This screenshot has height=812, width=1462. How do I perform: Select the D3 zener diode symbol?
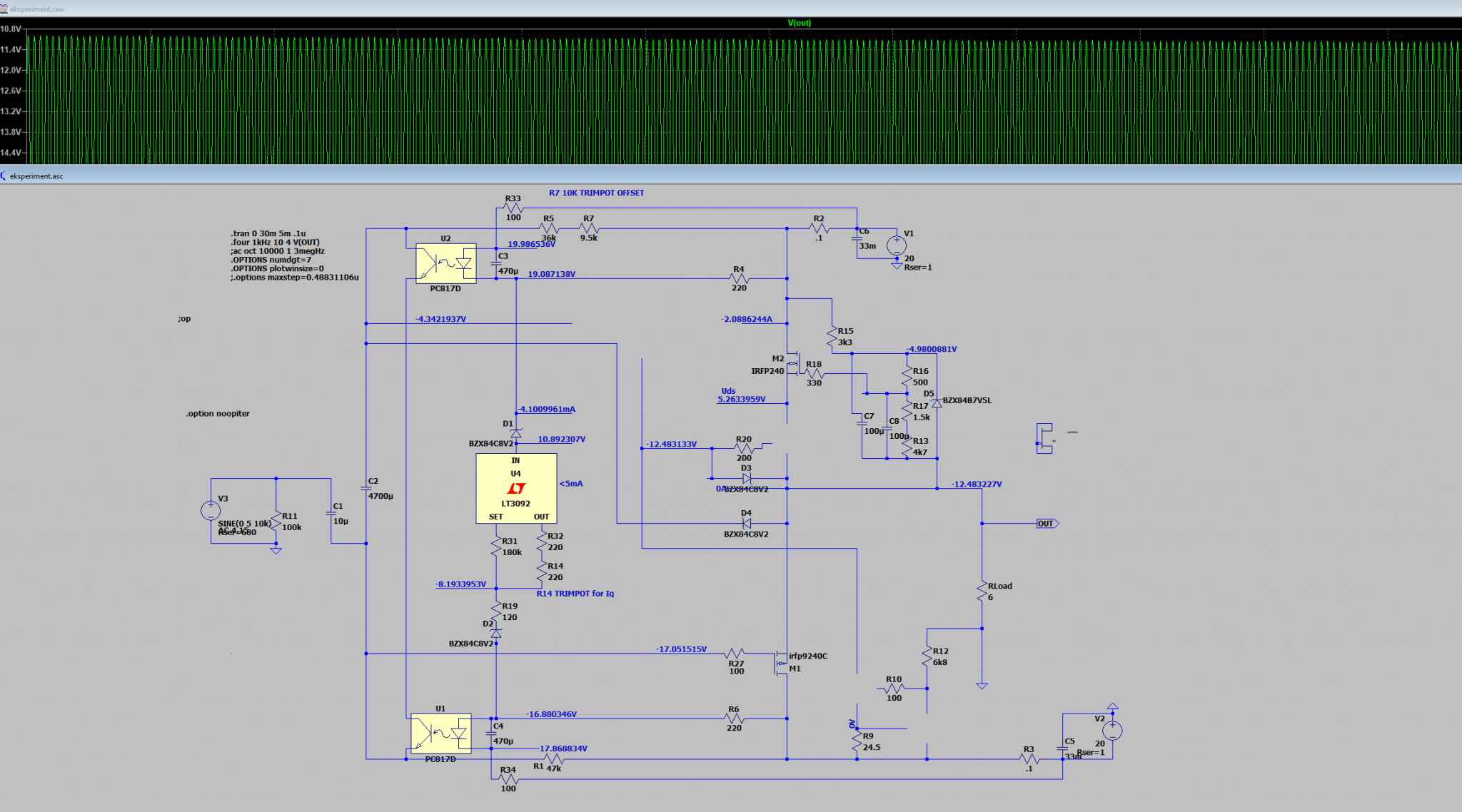(747, 478)
